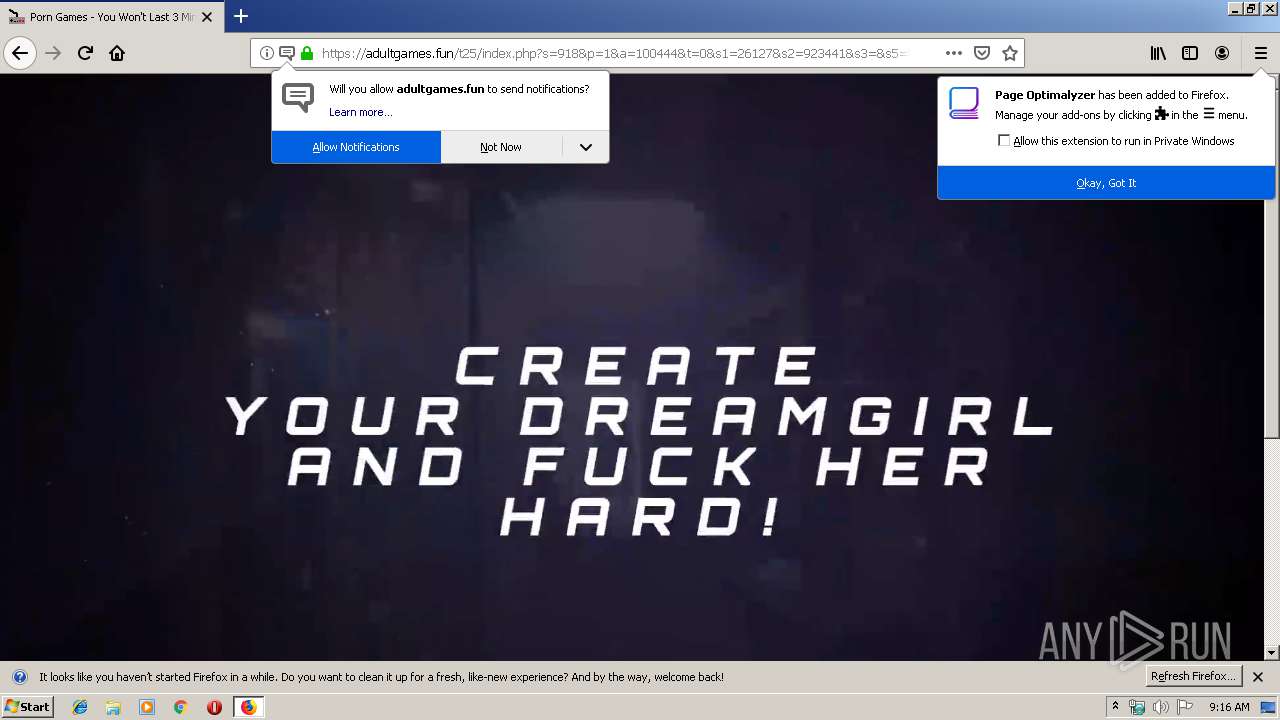Click the forward navigation arrow

tap(54, 53)
